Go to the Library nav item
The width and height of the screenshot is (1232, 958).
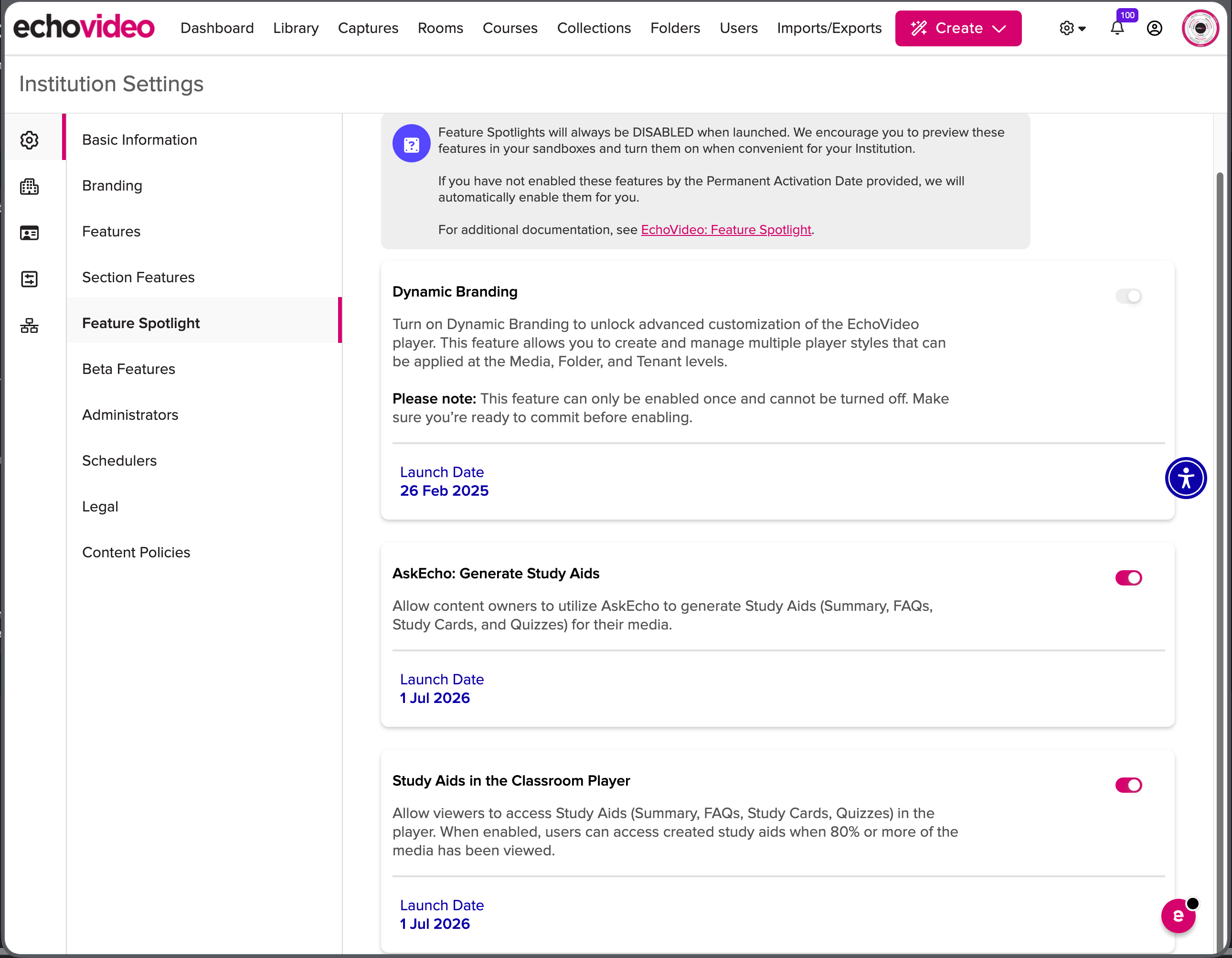coord(296,28)
